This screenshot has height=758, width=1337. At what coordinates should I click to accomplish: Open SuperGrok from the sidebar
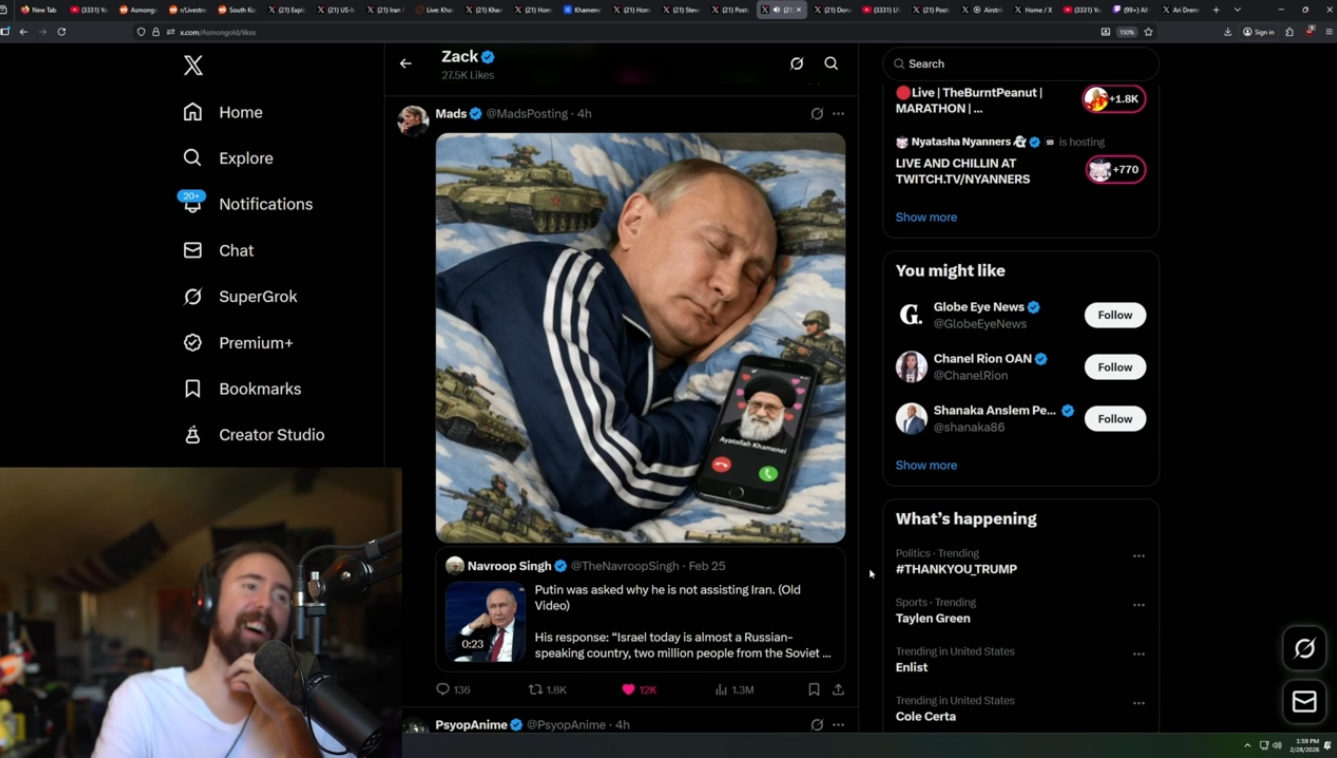coord(240,296)
